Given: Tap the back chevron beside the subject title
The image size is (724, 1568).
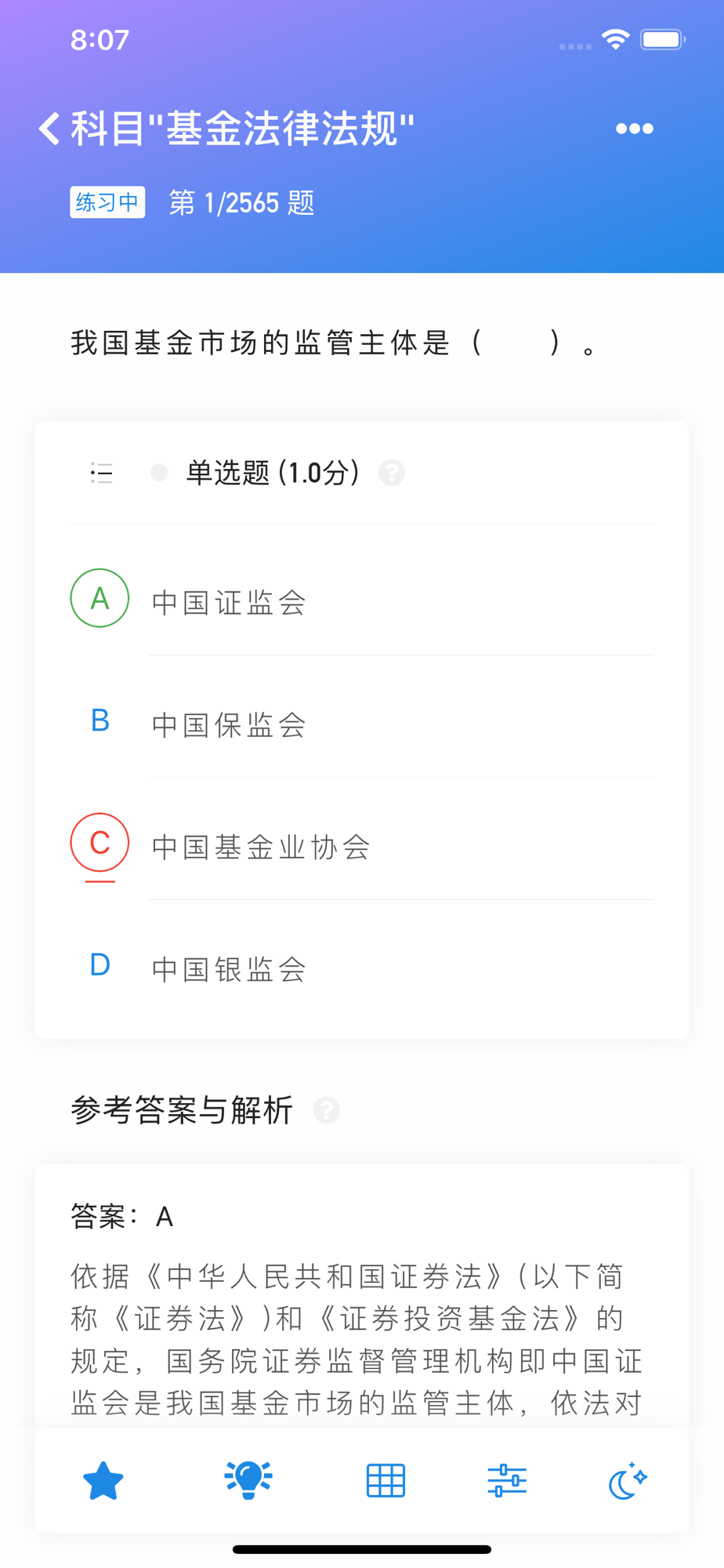Looking at the screenshot, I should click(49, 129).
